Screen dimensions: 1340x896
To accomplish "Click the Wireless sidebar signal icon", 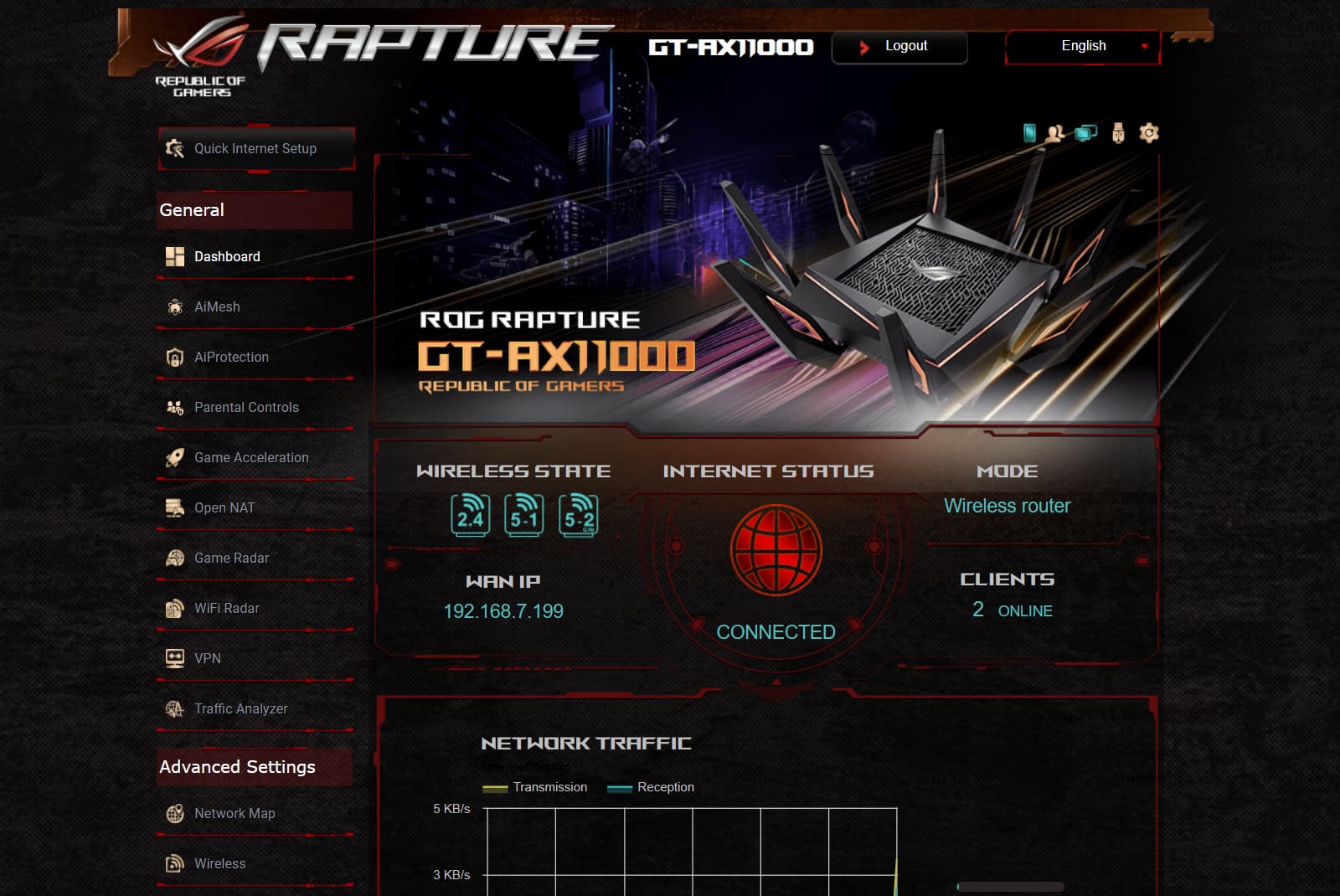I will click(174, 863).
